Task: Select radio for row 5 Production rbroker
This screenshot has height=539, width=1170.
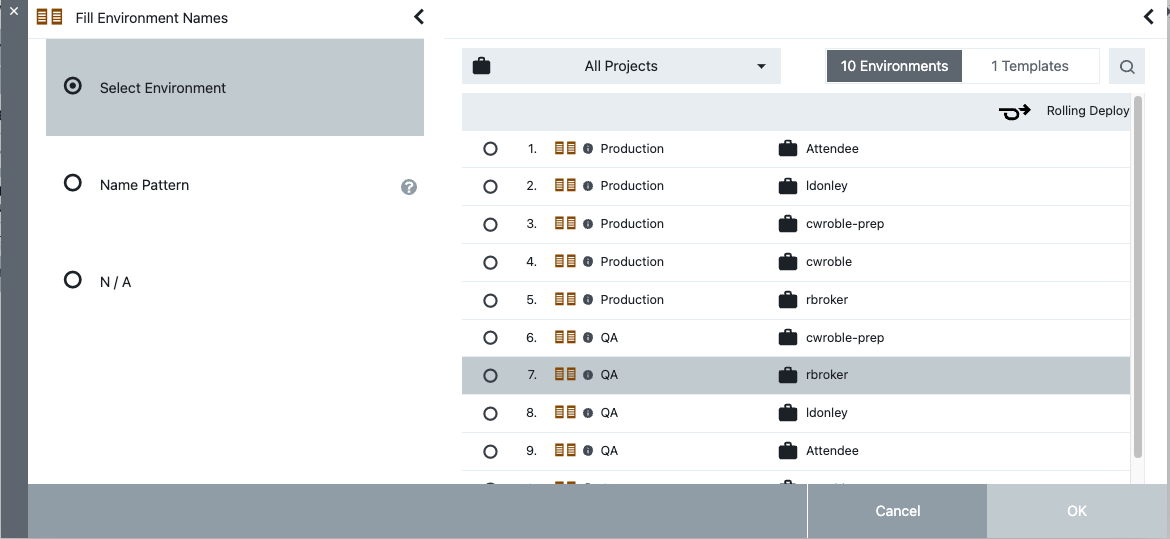Action: click(x=490, y=300)
